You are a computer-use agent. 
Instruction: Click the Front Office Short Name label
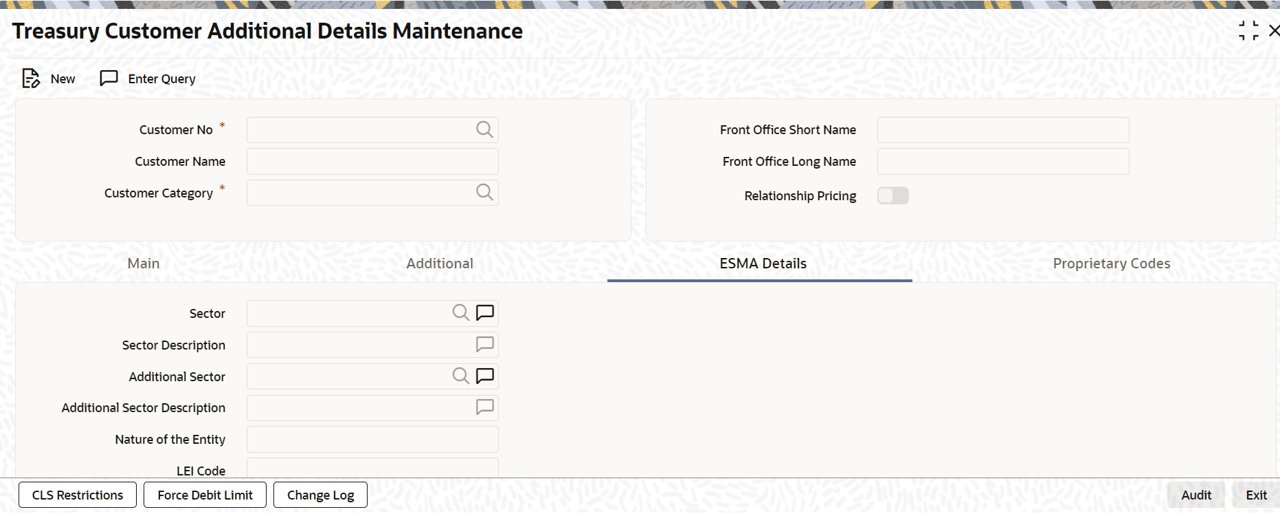coord(788,129)
